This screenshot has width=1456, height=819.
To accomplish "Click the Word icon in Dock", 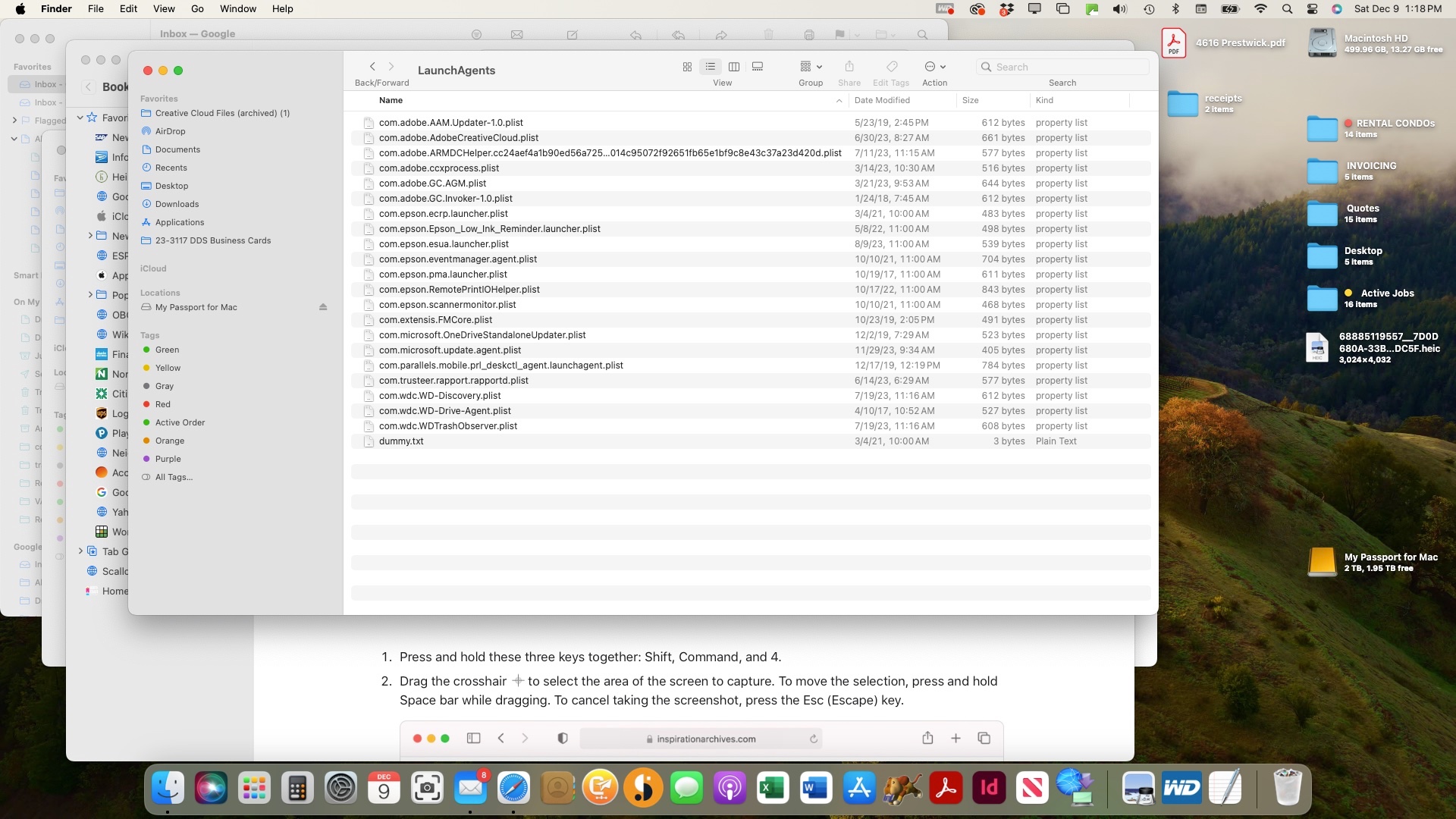I will coord(817,789).
